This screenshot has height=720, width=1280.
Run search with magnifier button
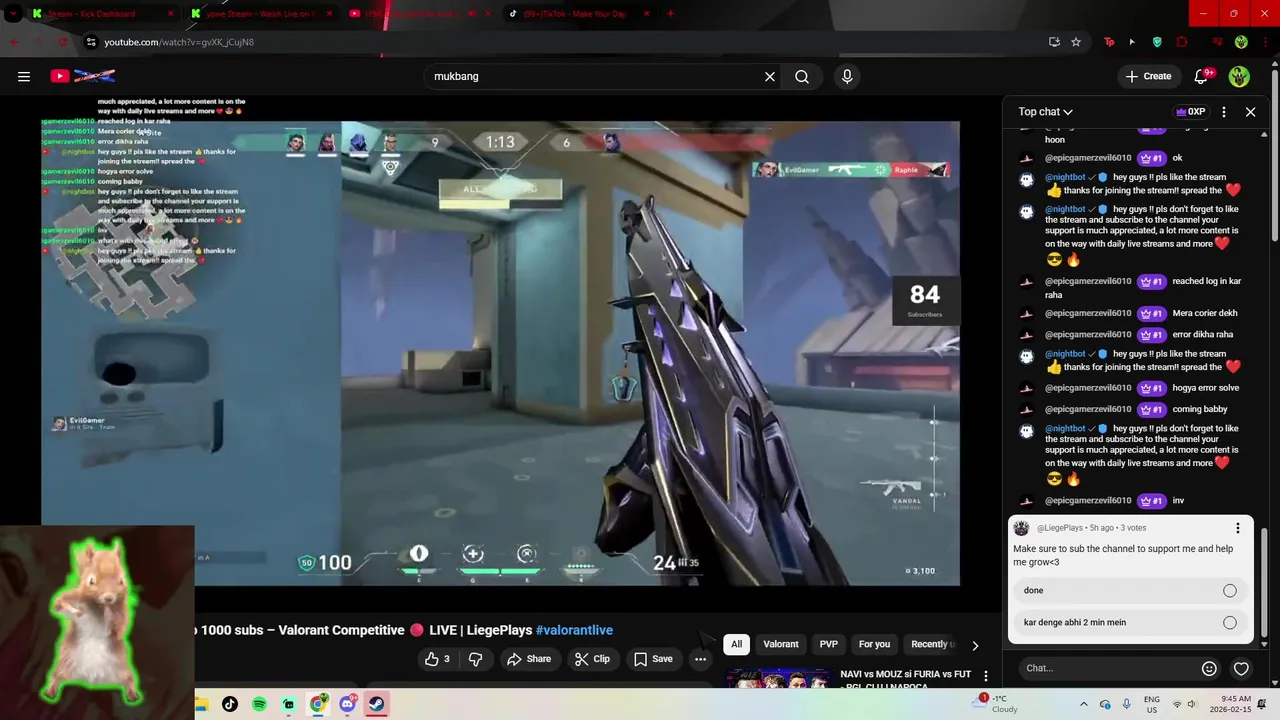(x=802, y=76)
